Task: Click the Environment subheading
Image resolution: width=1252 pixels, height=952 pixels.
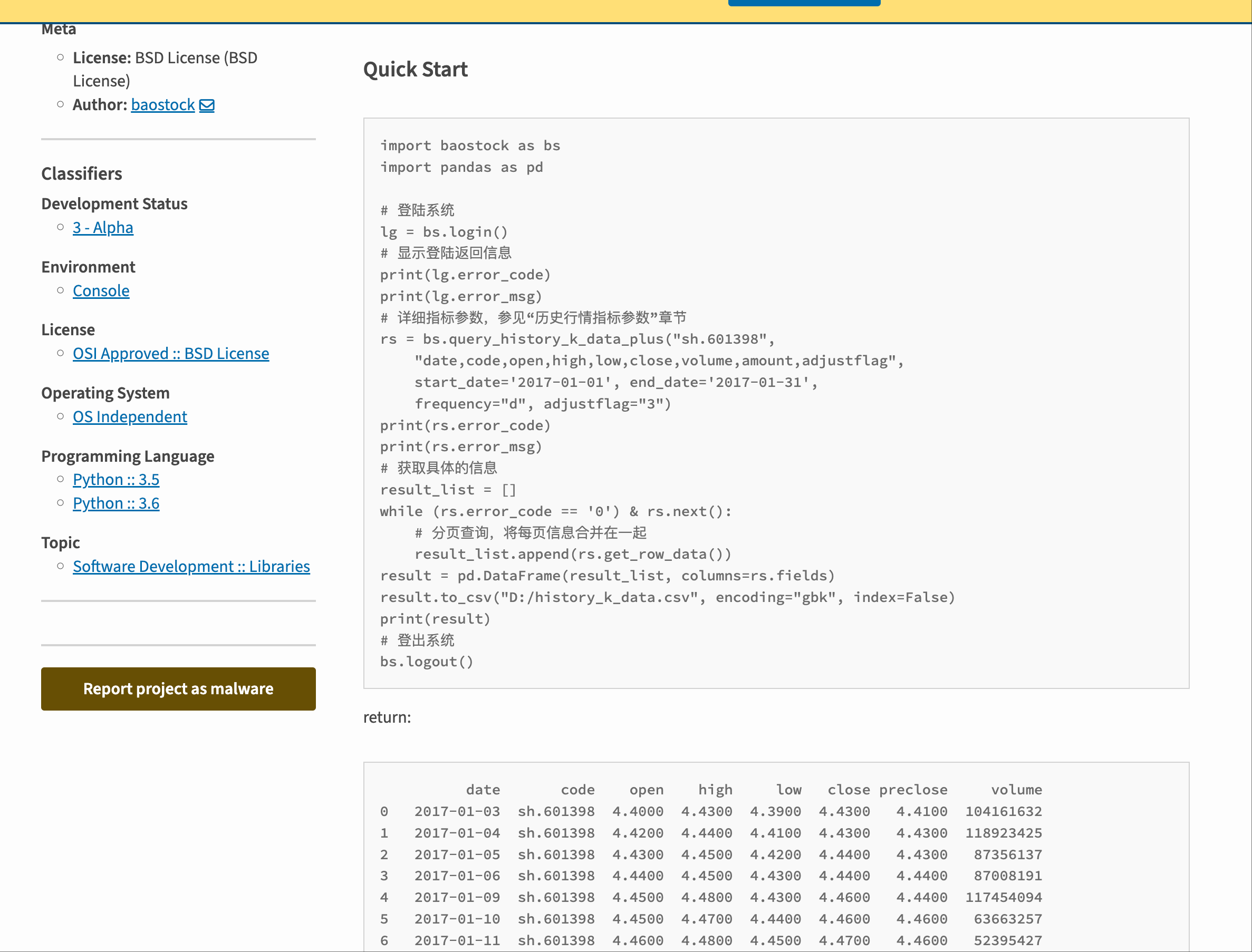Action: pos(89,267)
